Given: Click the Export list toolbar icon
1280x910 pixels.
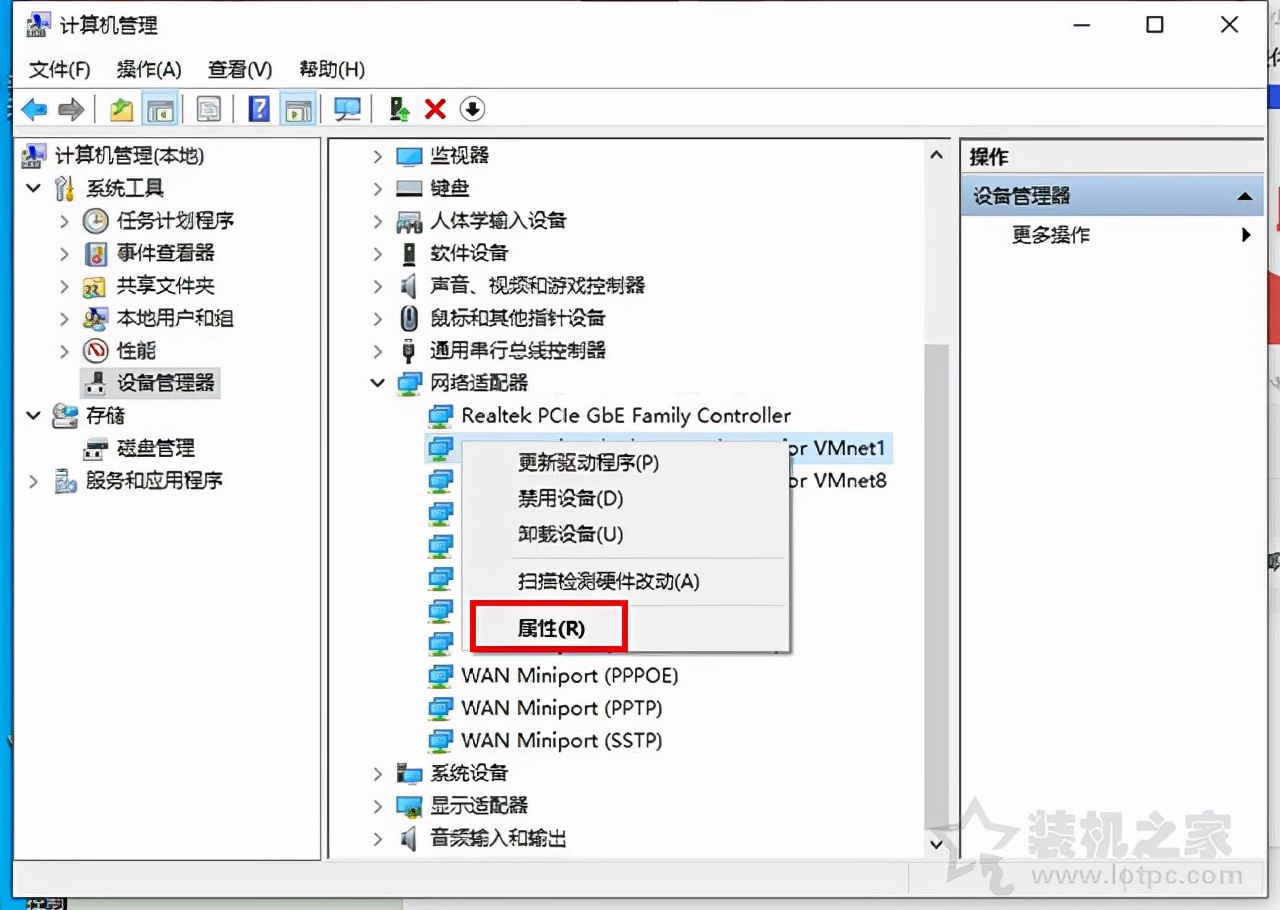Looking at the screenshot, I should pos(209,108).
